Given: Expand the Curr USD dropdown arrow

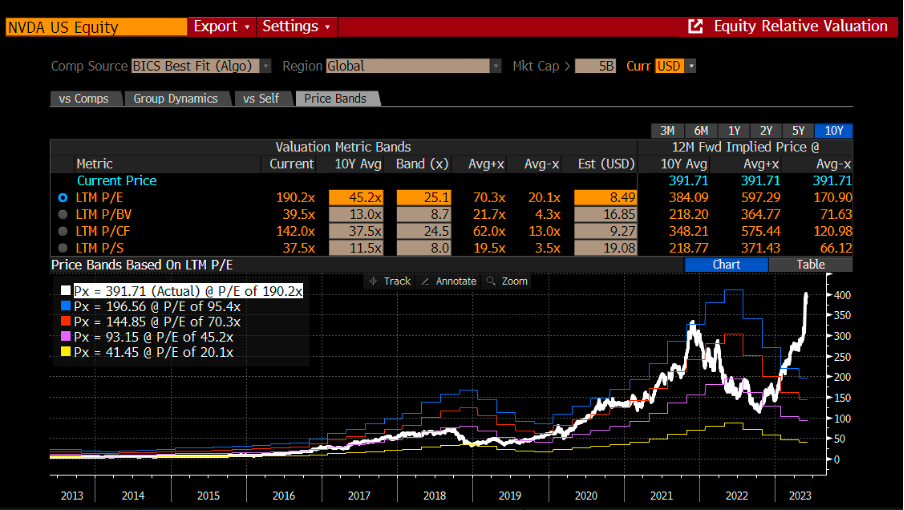Looking at the screenshot, I should click(691, 66).
